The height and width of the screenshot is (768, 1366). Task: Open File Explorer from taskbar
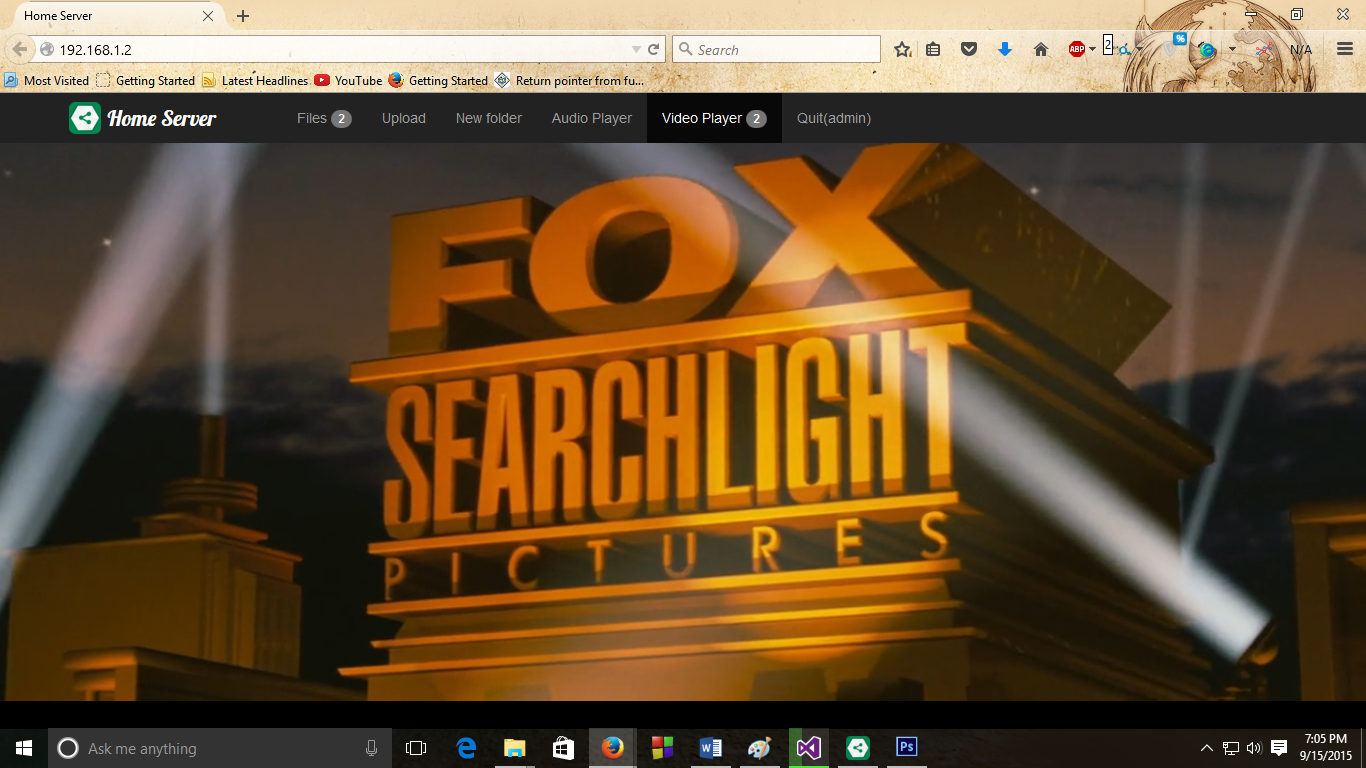click(514, 748)
